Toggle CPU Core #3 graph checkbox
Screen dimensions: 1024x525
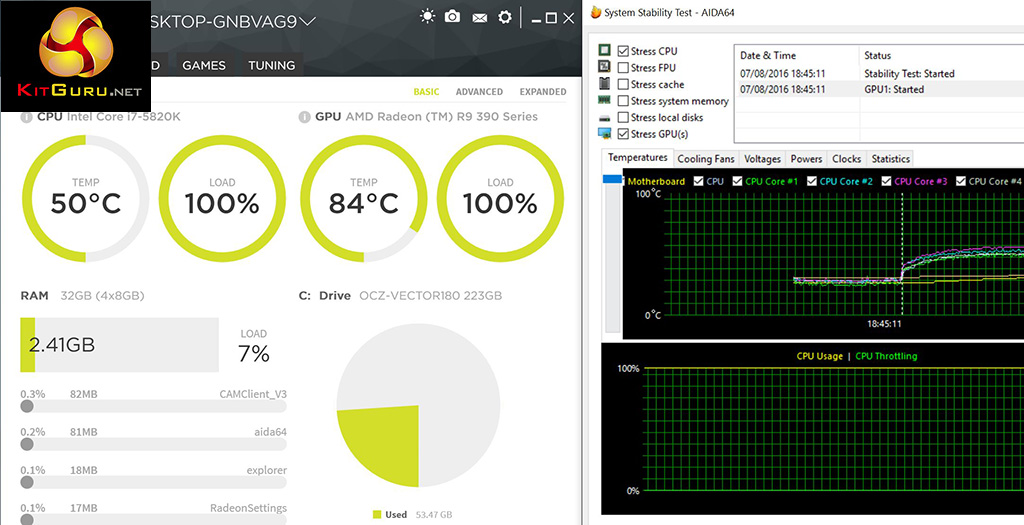coord(886,181)
